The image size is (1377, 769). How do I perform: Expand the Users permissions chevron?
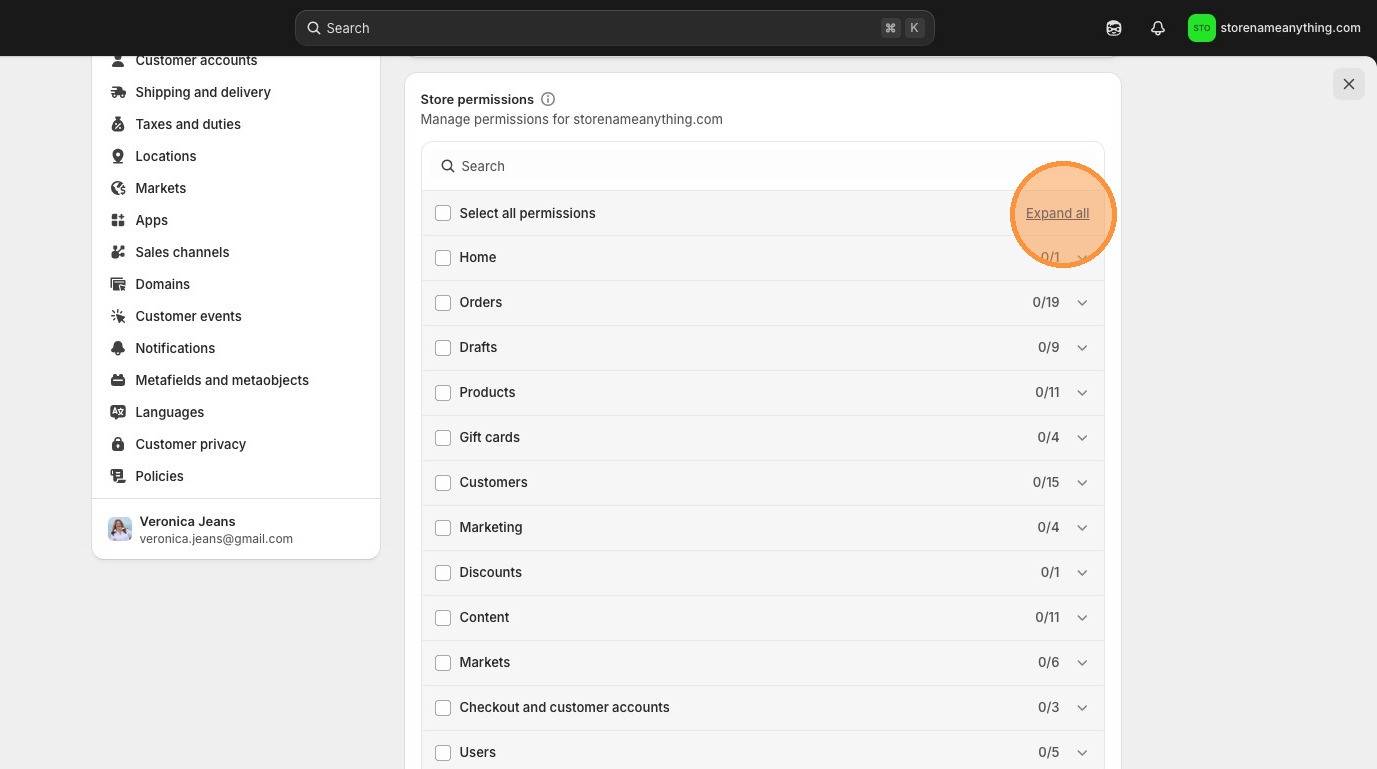click(1082, 753)
